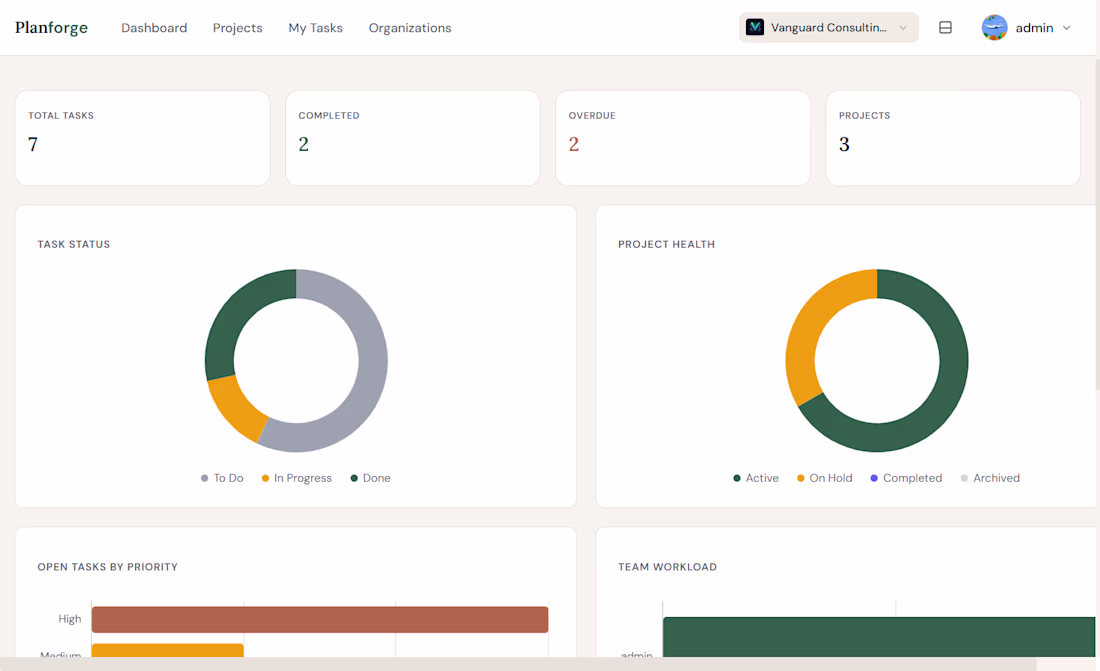This screenshot has width=1100, height=671.
Task: Expand the admin user menu chevron
Action: click(1066, 28)
